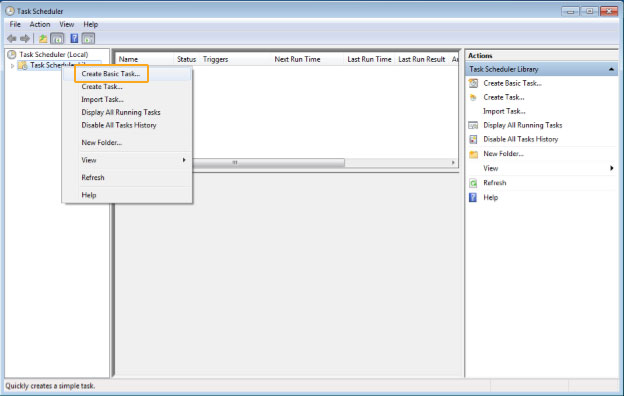Click Disable All Tasks History in Actions pane
Viewport: 625px width, 396px height.
[521, 139]
